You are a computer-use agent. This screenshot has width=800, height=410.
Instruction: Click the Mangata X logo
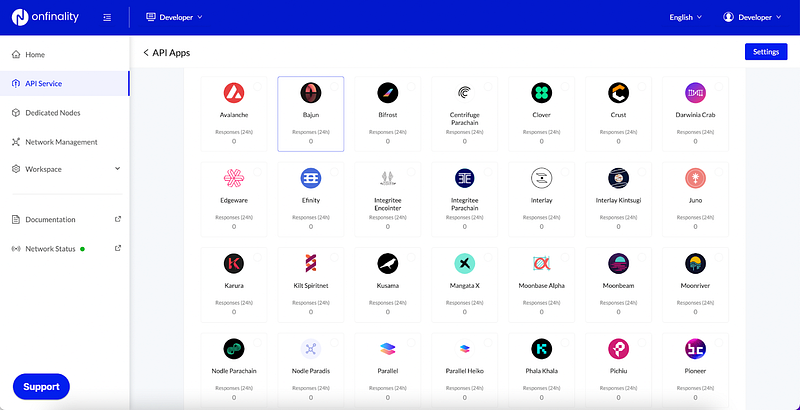pyautogui.click(x=464, y=264)
